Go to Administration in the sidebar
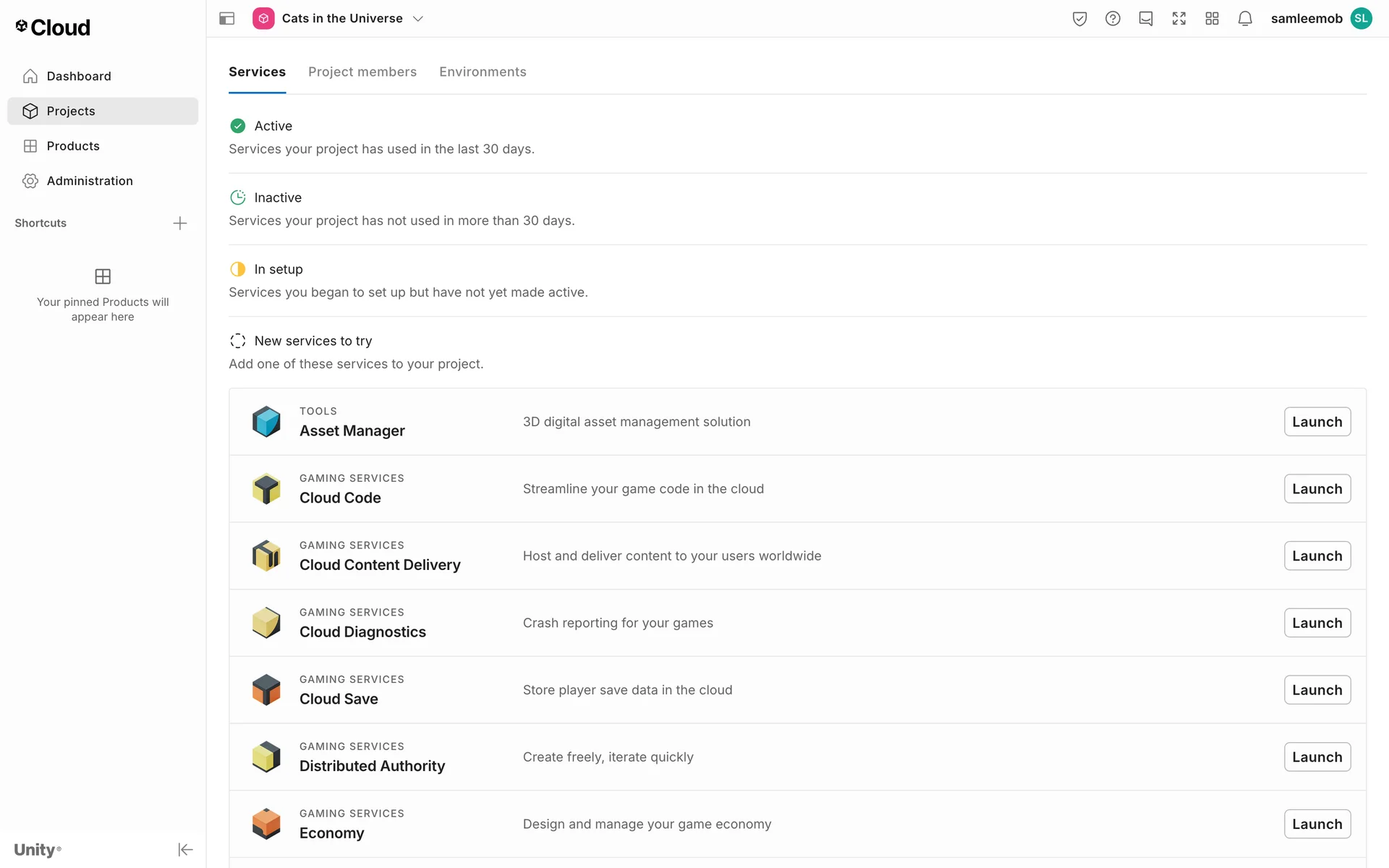Viewport: 1389px width, 868px height. click(90, 181)
